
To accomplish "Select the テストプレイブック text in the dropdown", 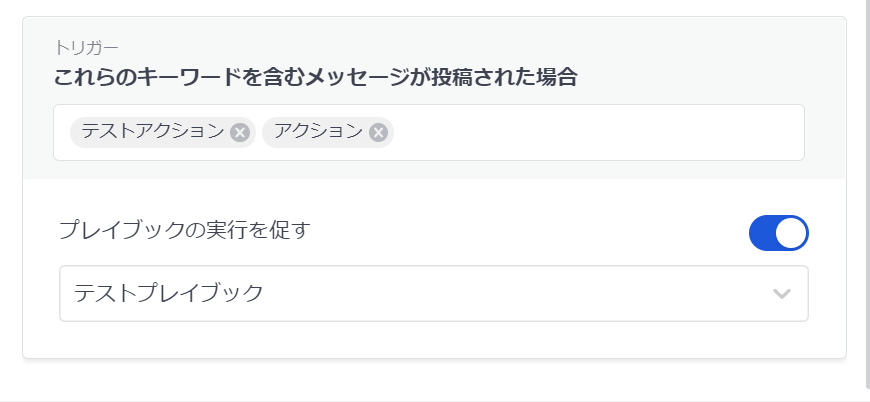I will click(x=169, y=293).
